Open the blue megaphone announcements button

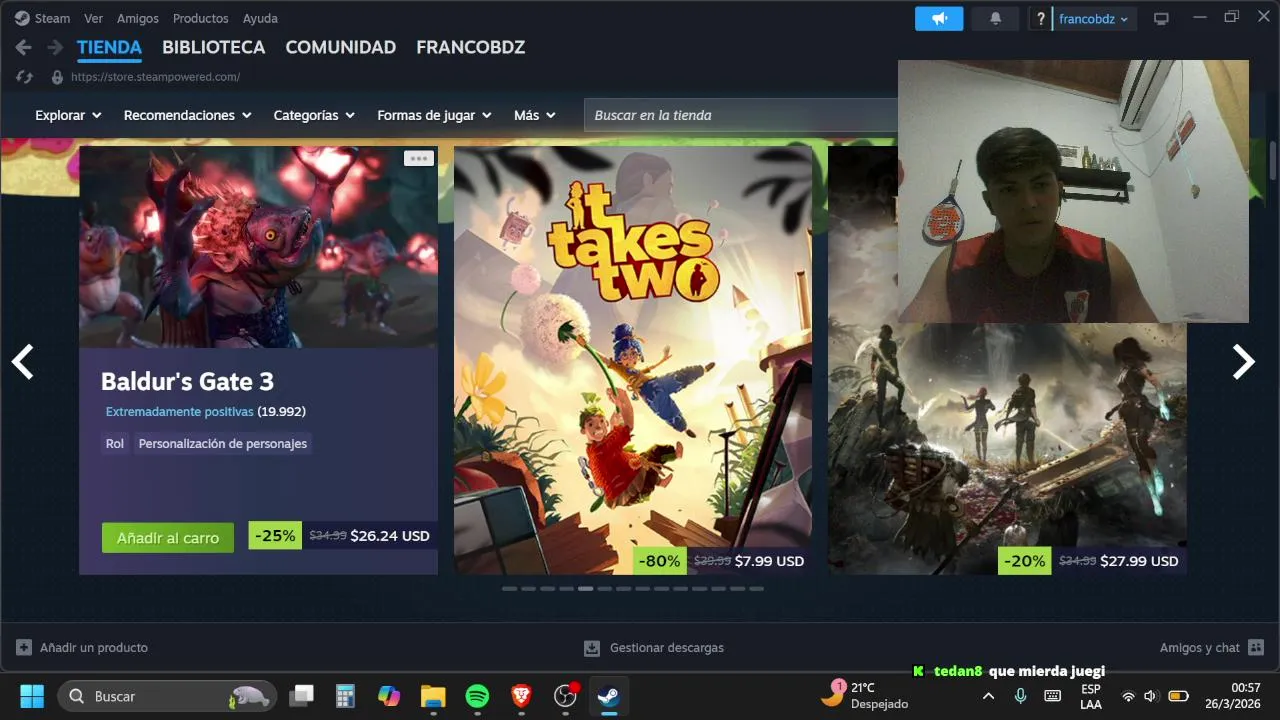(939, 18)
